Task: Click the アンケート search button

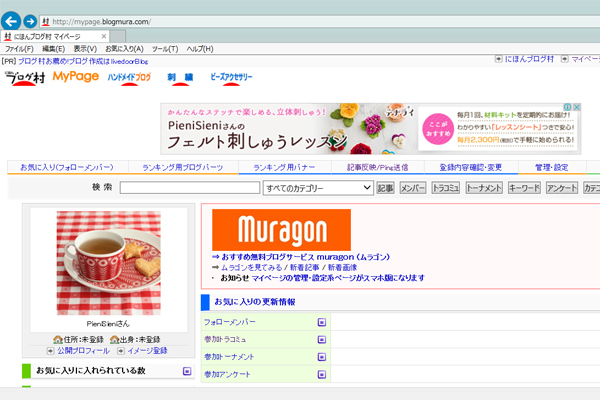Action: coord(562,188)
